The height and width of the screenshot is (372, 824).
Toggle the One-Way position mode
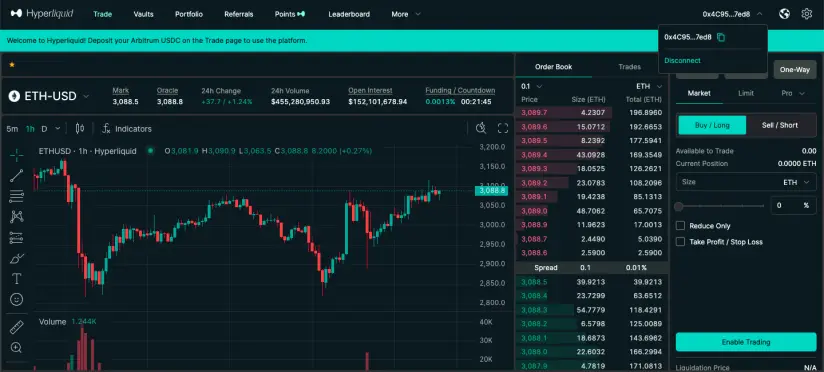pos(795,69)
